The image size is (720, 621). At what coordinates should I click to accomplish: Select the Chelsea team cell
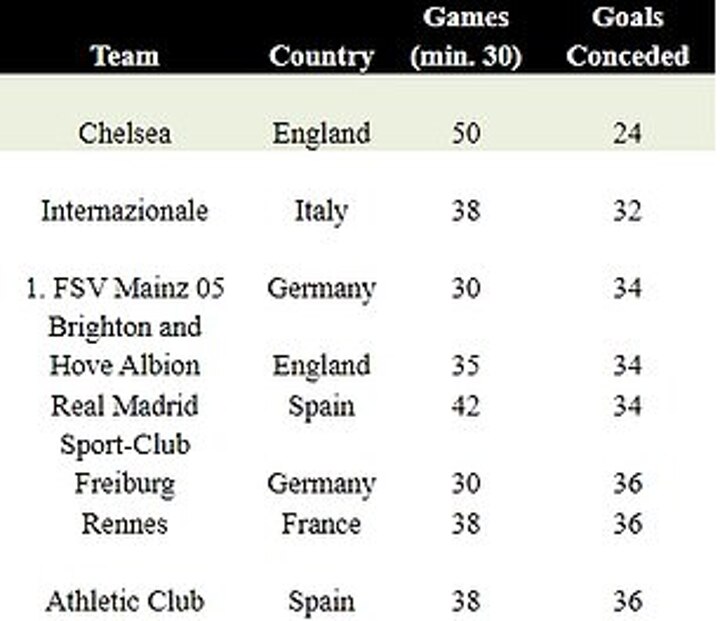(125, 133)
